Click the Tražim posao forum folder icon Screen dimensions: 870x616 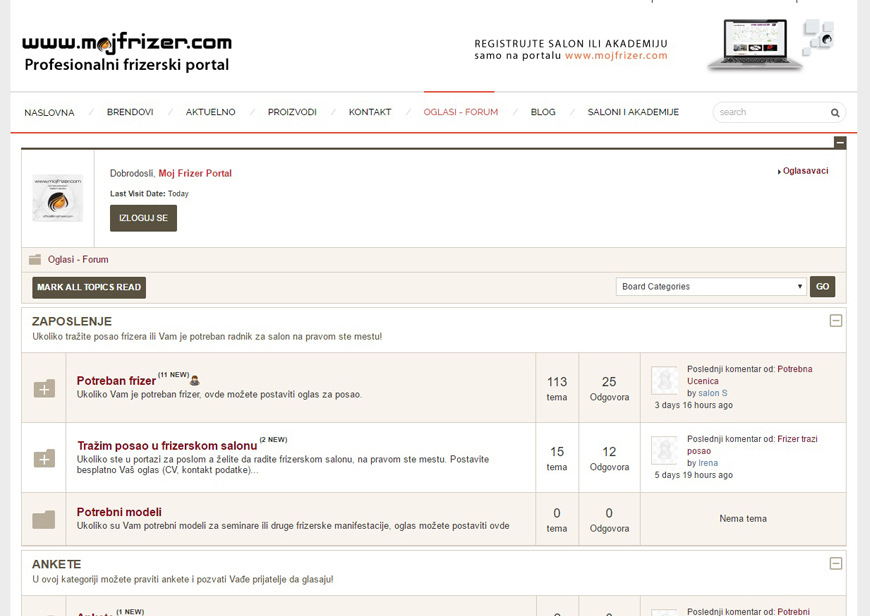pos(44,458)
